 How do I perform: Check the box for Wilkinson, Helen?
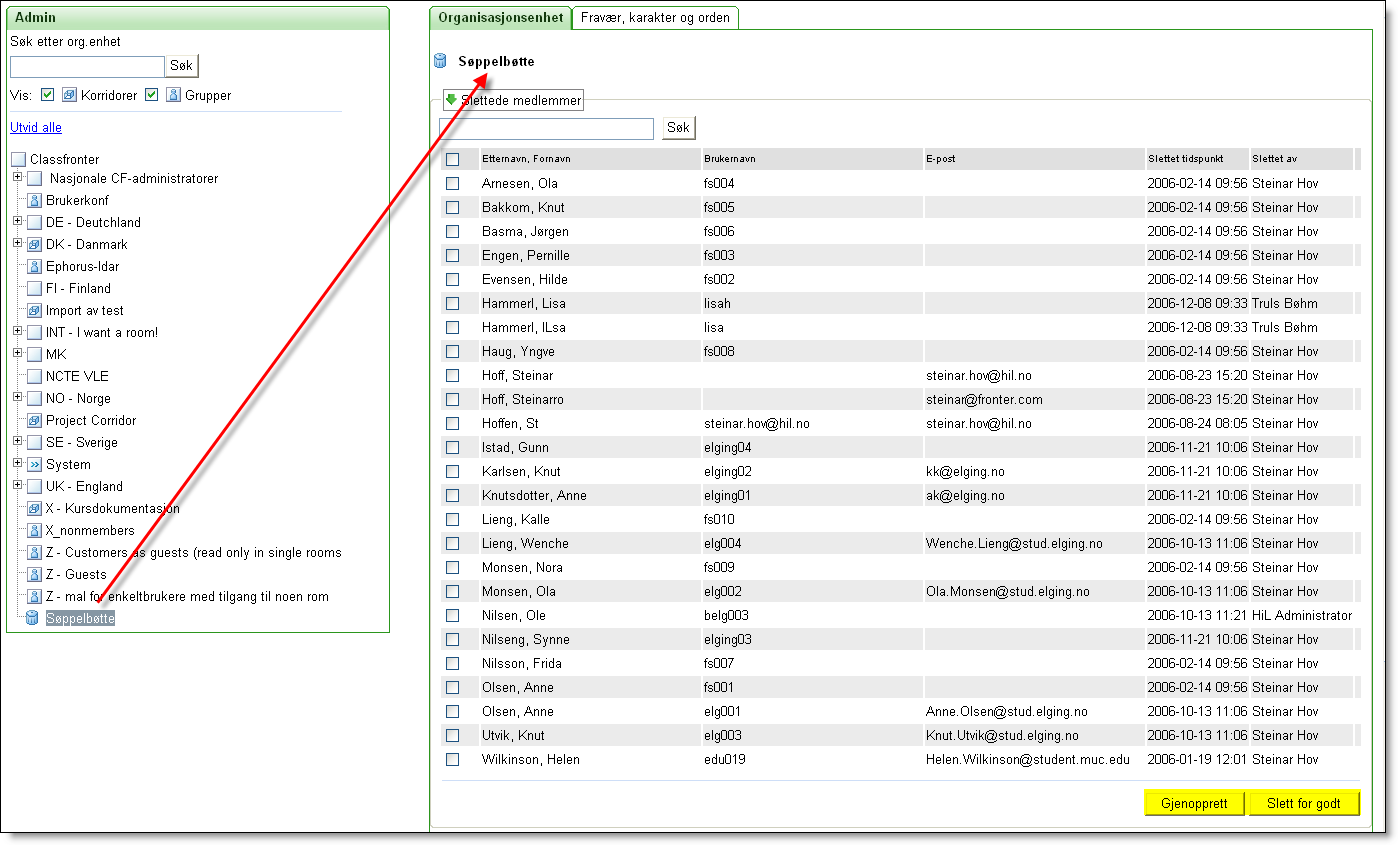coord(452,759)
